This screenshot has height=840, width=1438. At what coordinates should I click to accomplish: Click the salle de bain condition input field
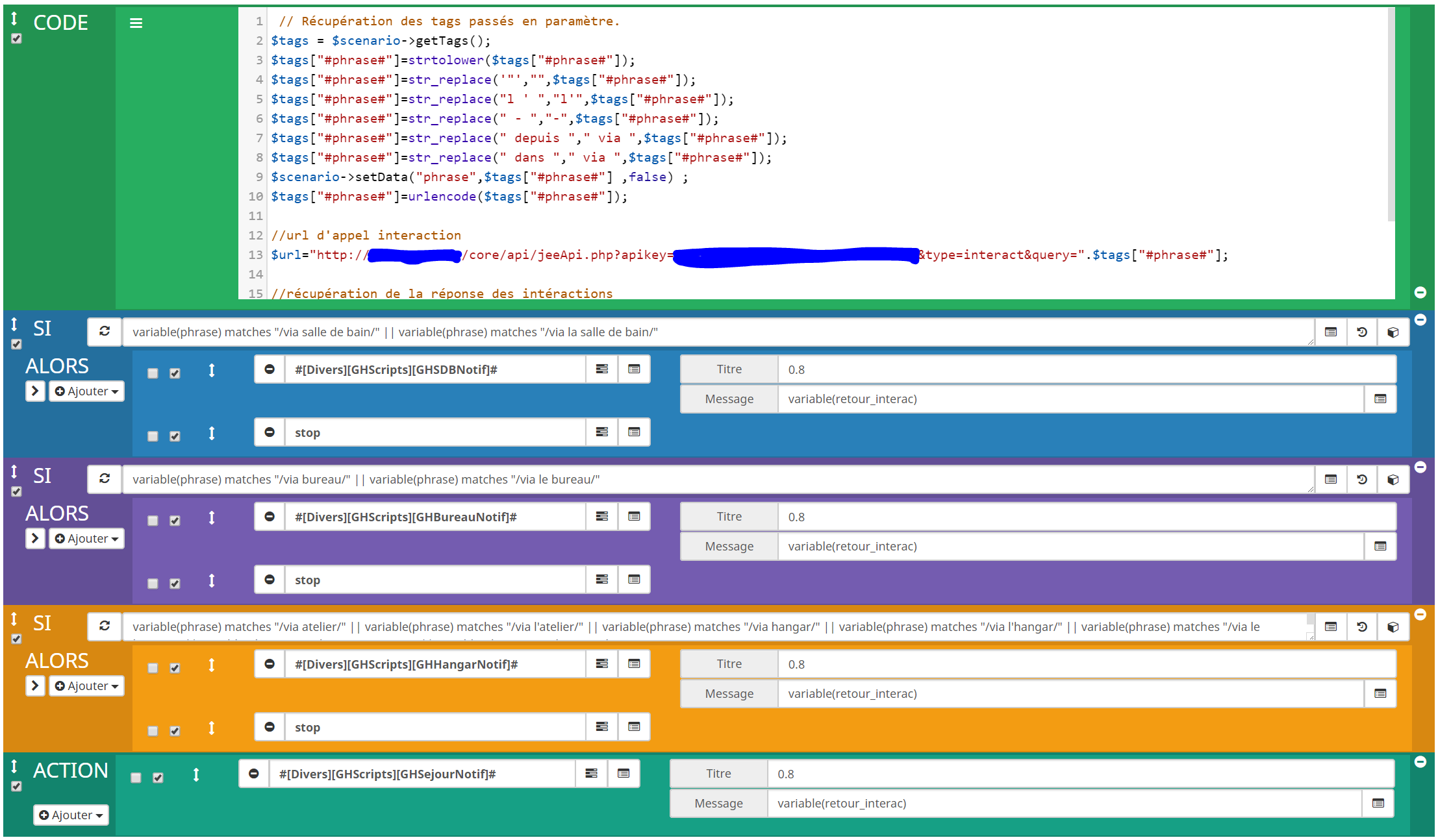pos(718,332)
